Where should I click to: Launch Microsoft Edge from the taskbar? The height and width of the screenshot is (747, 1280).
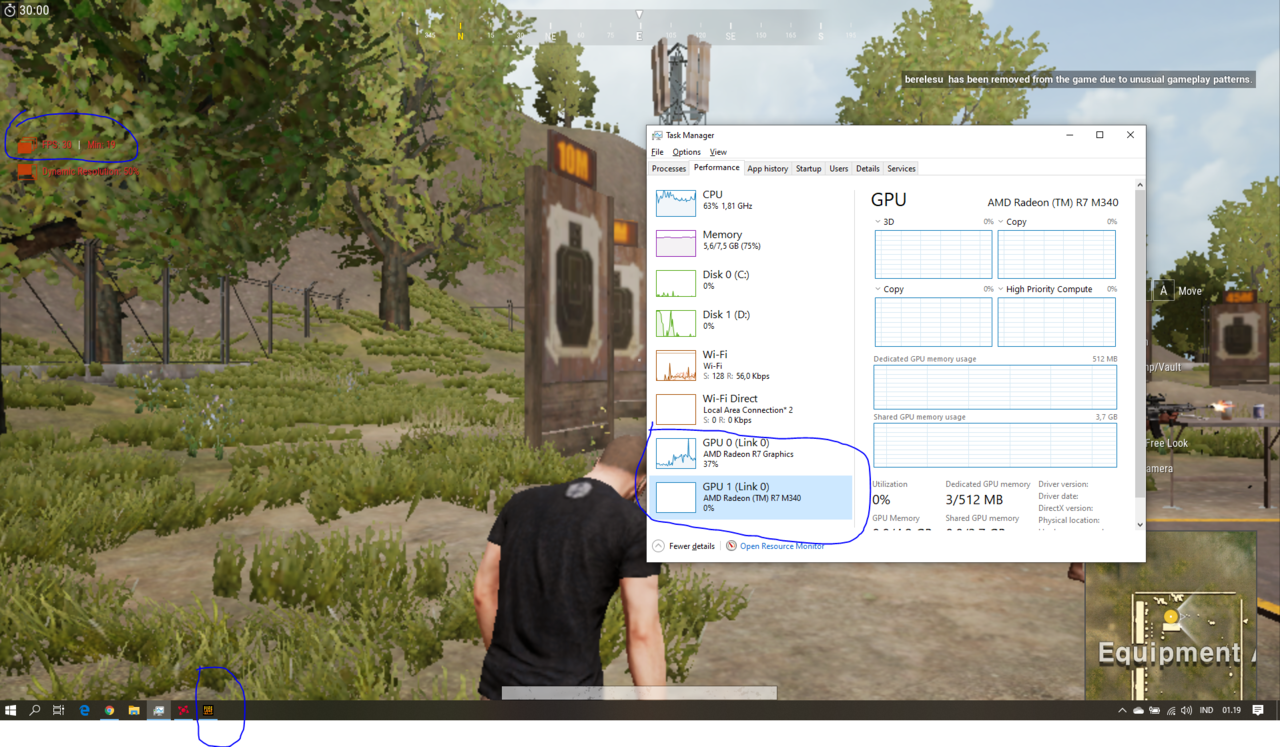pyautogui.click(x=85, y=710)
